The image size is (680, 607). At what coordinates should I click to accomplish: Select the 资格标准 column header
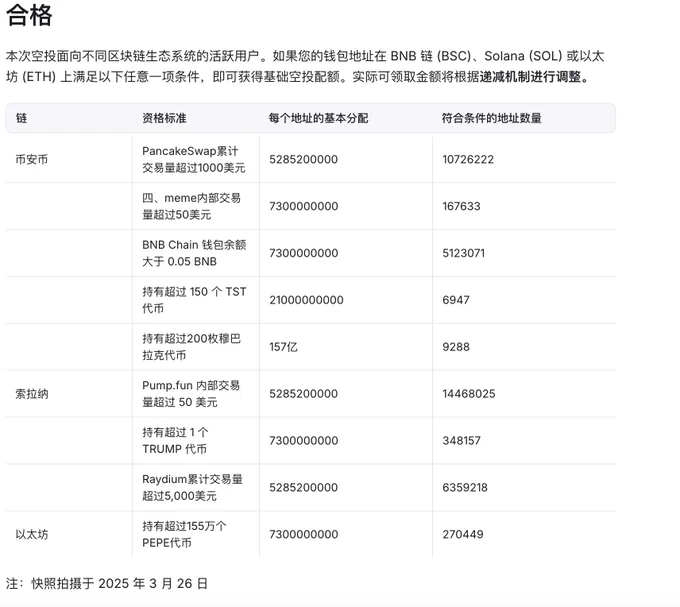(164, 118)
